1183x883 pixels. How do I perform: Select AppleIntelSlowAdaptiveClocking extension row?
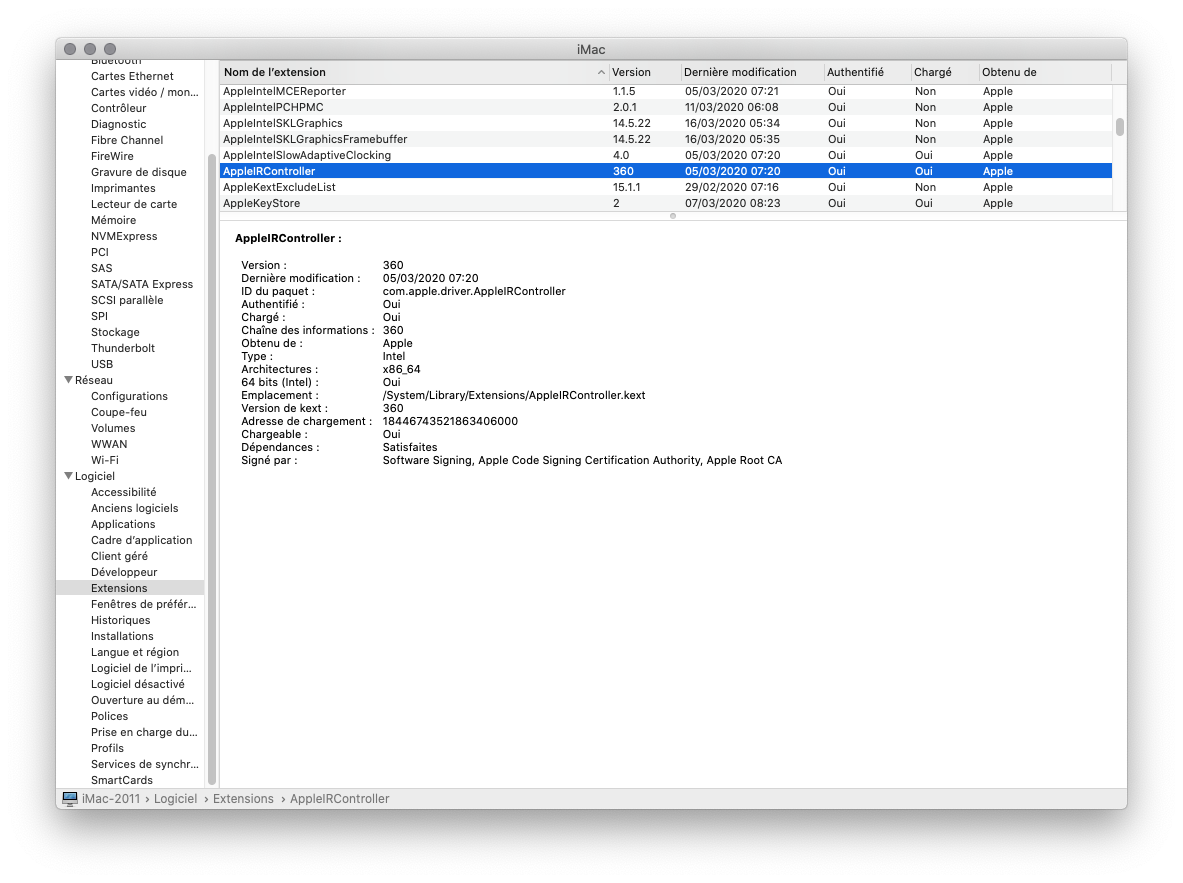point(665,155)
